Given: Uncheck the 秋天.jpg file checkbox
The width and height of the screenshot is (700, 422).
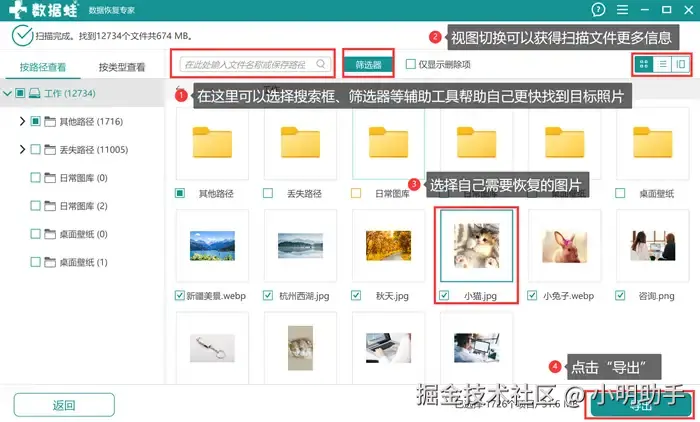Looking at the screenshot, I should pos(356,295).
